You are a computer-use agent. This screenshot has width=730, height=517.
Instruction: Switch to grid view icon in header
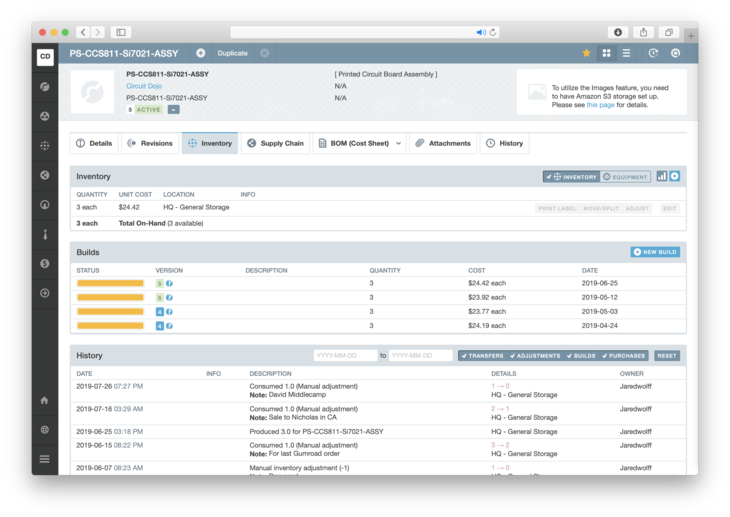pos(606,53)
